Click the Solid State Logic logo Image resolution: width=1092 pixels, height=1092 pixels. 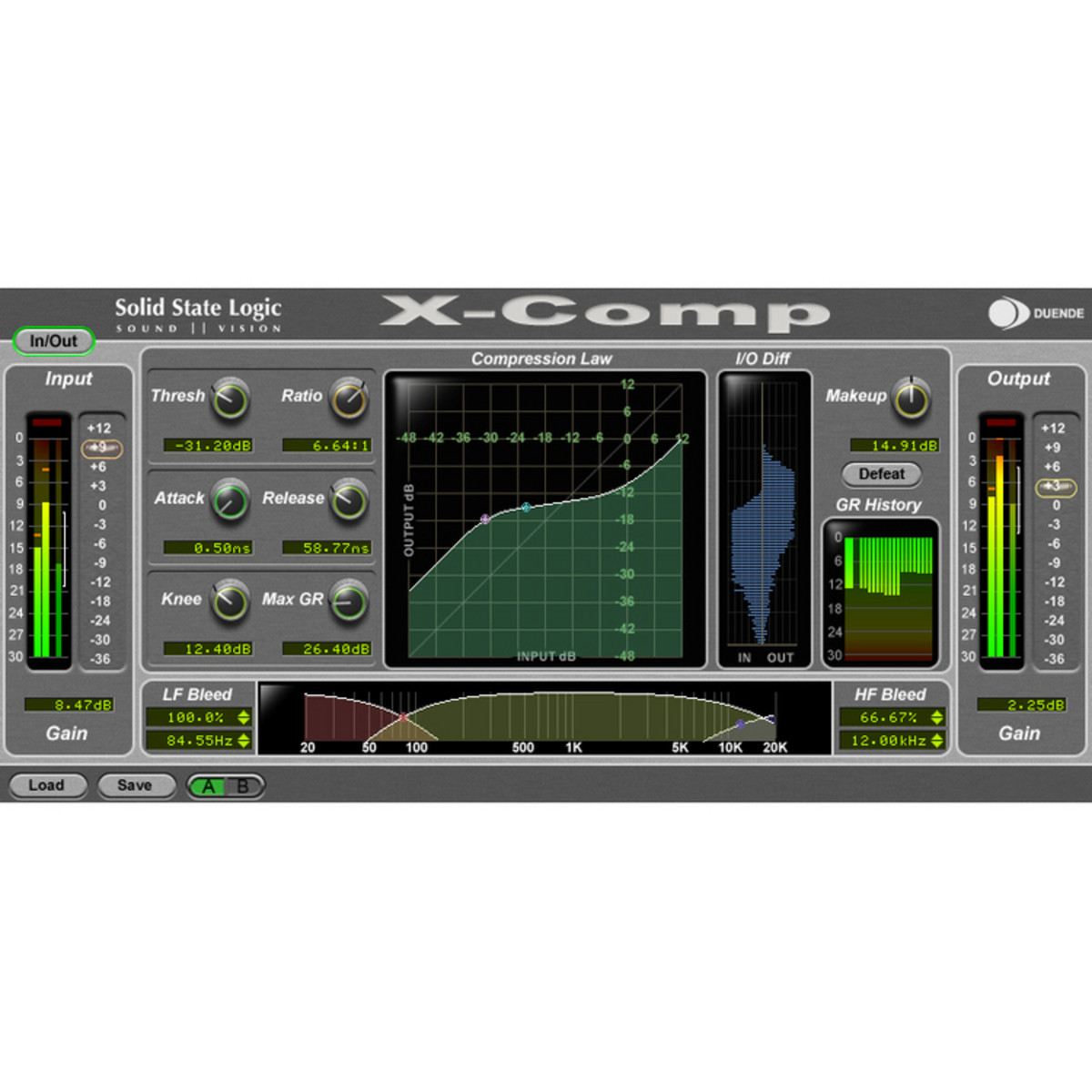198,315
